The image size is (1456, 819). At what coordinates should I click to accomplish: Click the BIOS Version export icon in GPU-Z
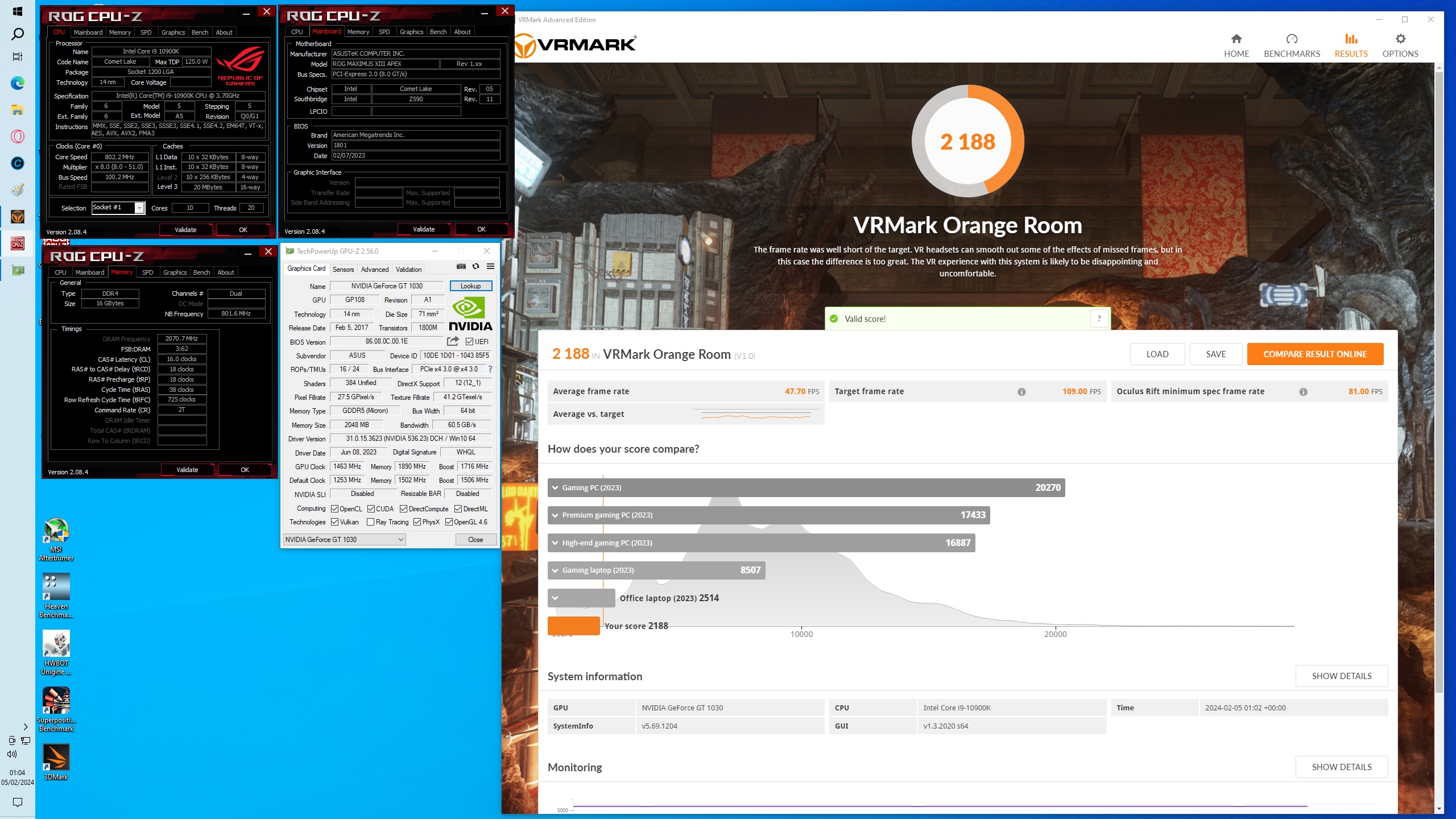[x=453, y=341]
